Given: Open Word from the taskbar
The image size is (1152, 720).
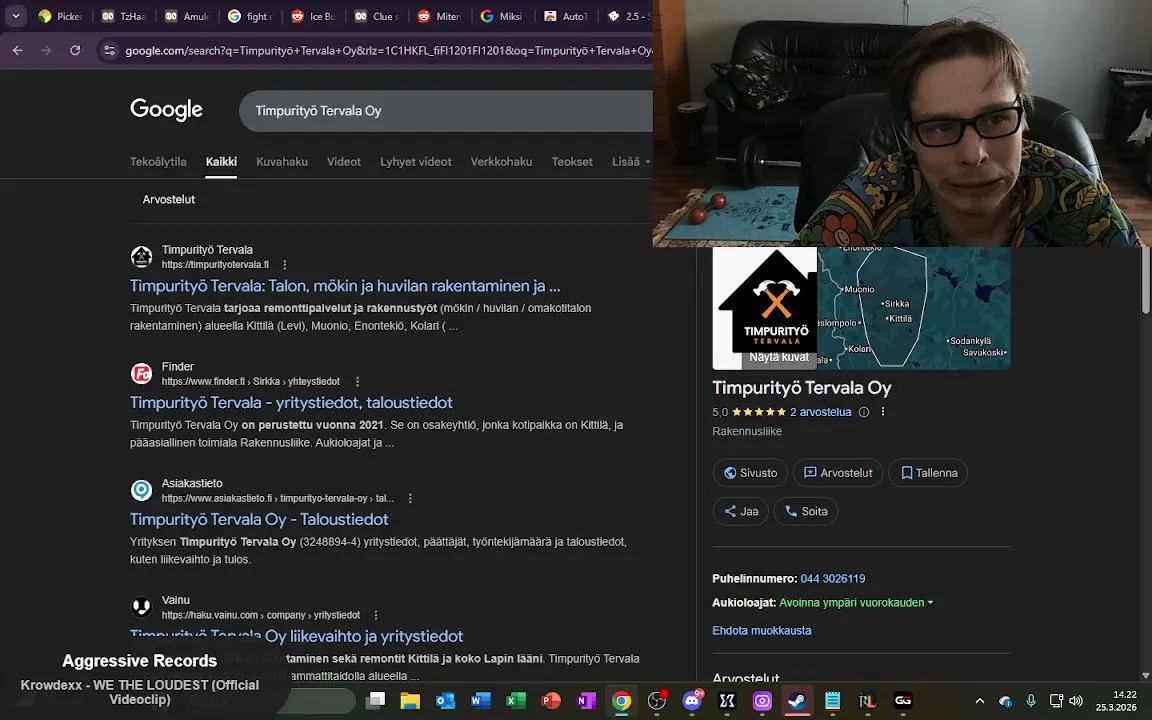Looking at the screenshot, I should tap(480, 701).
